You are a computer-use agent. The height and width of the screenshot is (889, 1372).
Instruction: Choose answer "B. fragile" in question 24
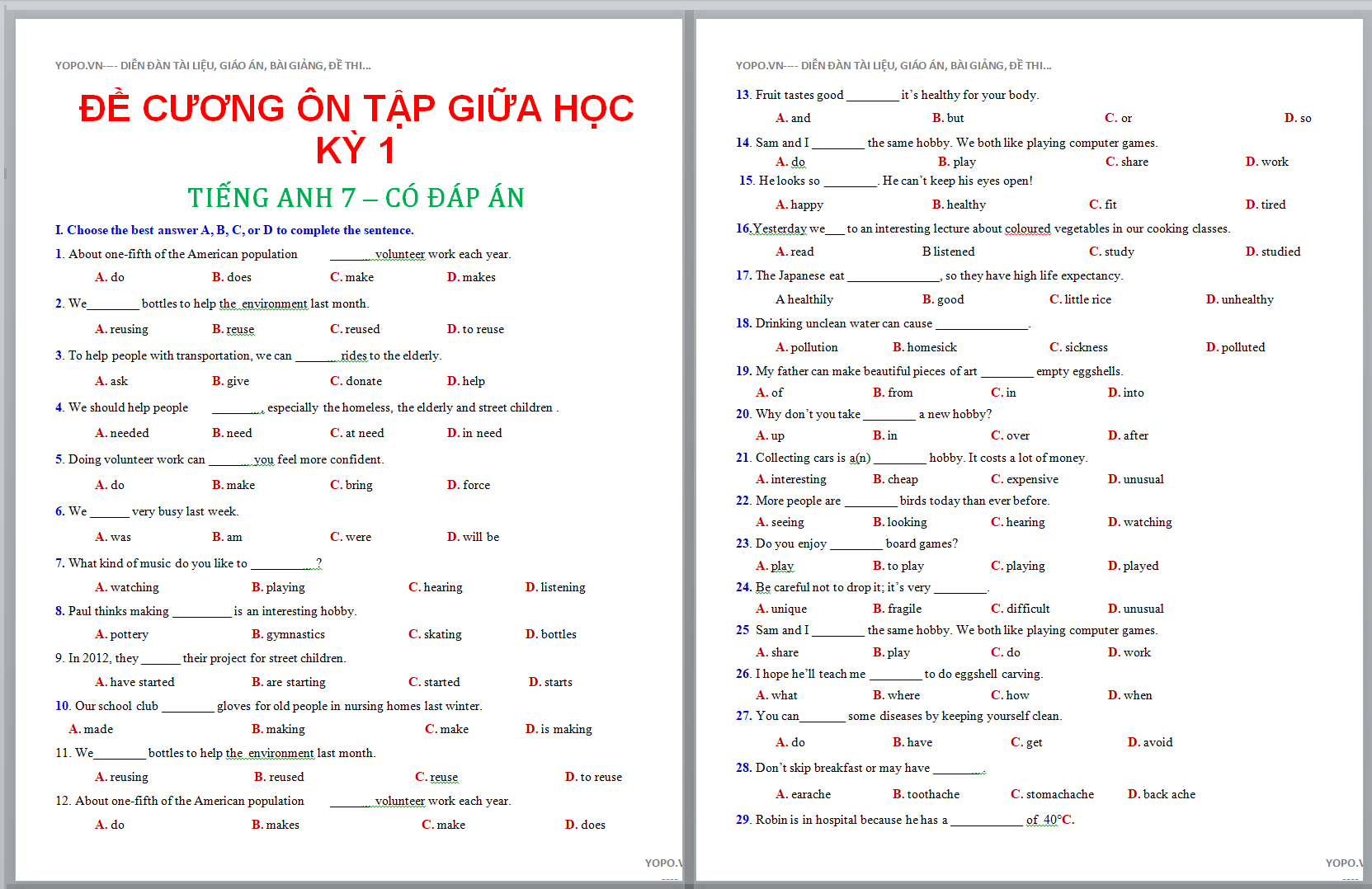(897, 609)
